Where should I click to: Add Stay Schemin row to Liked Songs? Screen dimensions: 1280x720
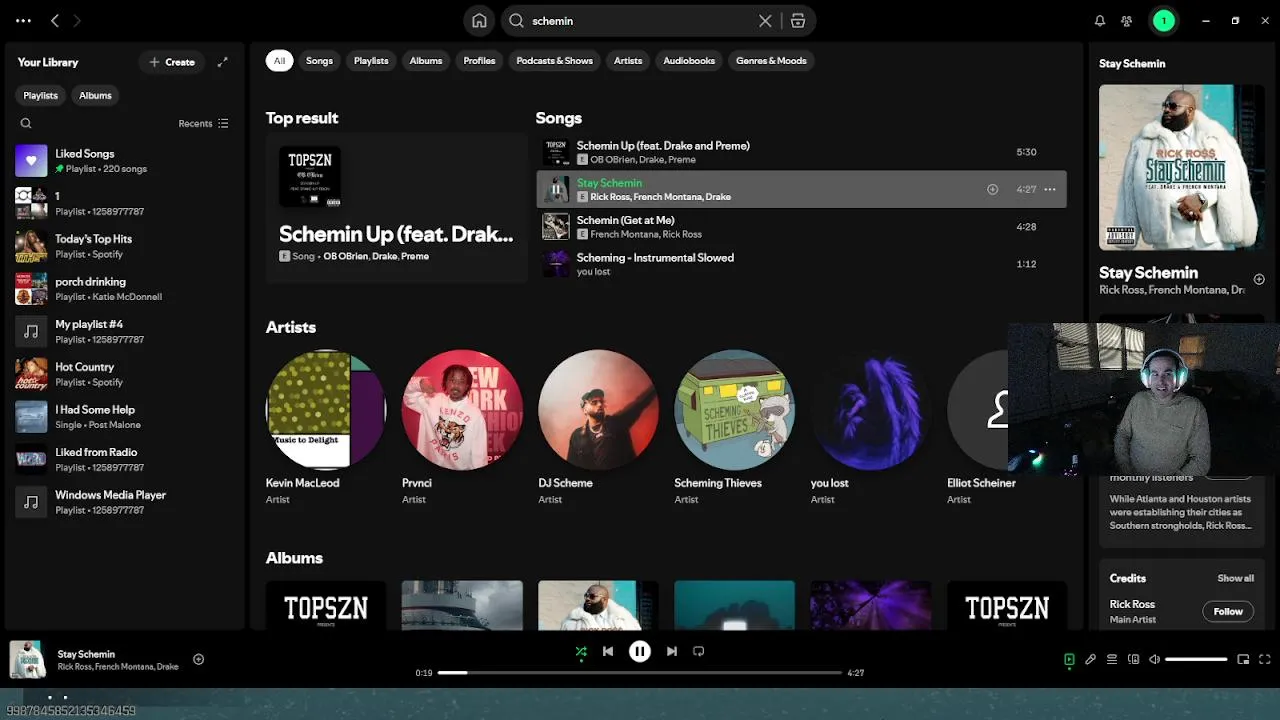(x=992, y=189)
